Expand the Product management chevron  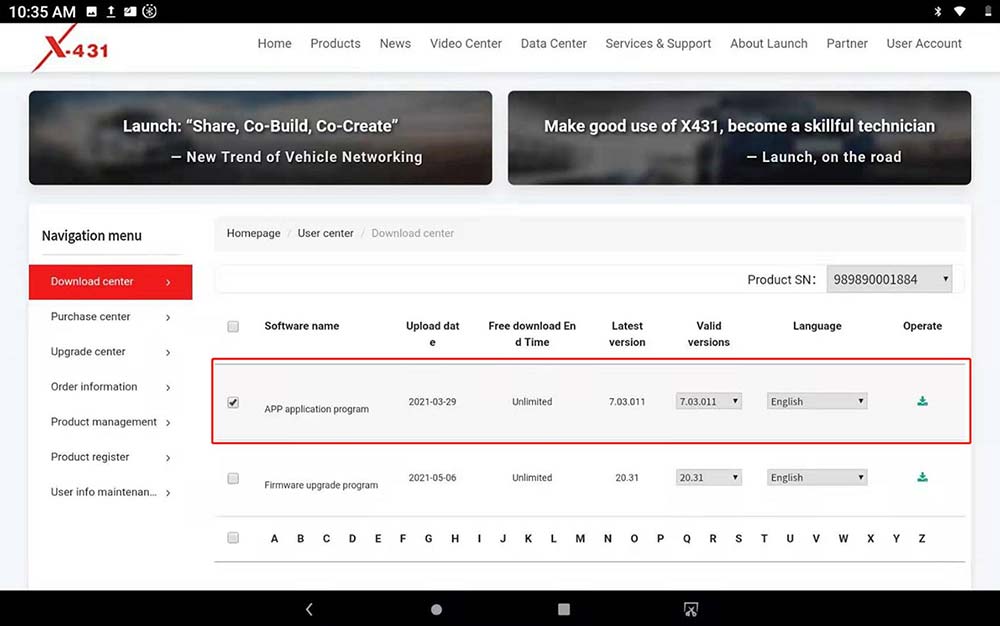point(168,423)
